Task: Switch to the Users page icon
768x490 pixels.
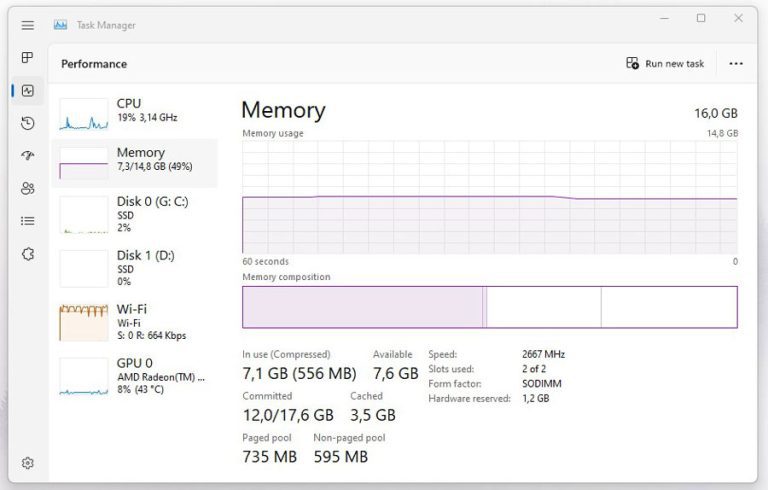Action: click(28, 188)
